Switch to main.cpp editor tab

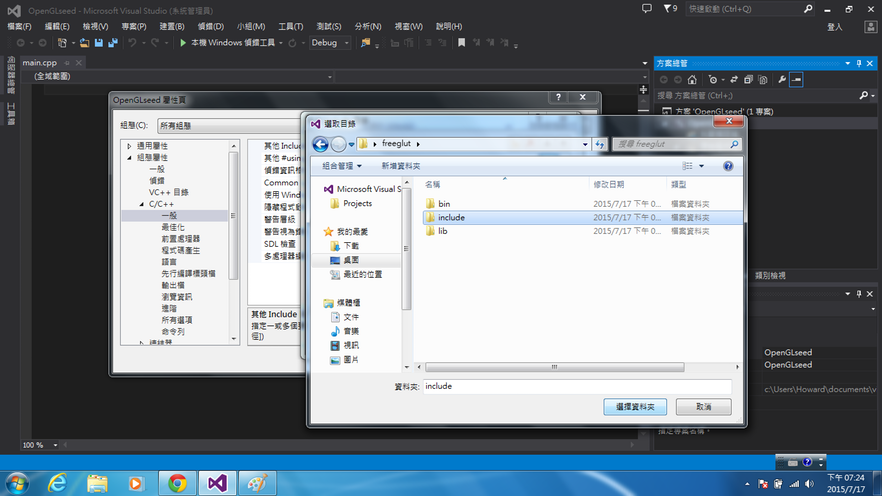39,63
